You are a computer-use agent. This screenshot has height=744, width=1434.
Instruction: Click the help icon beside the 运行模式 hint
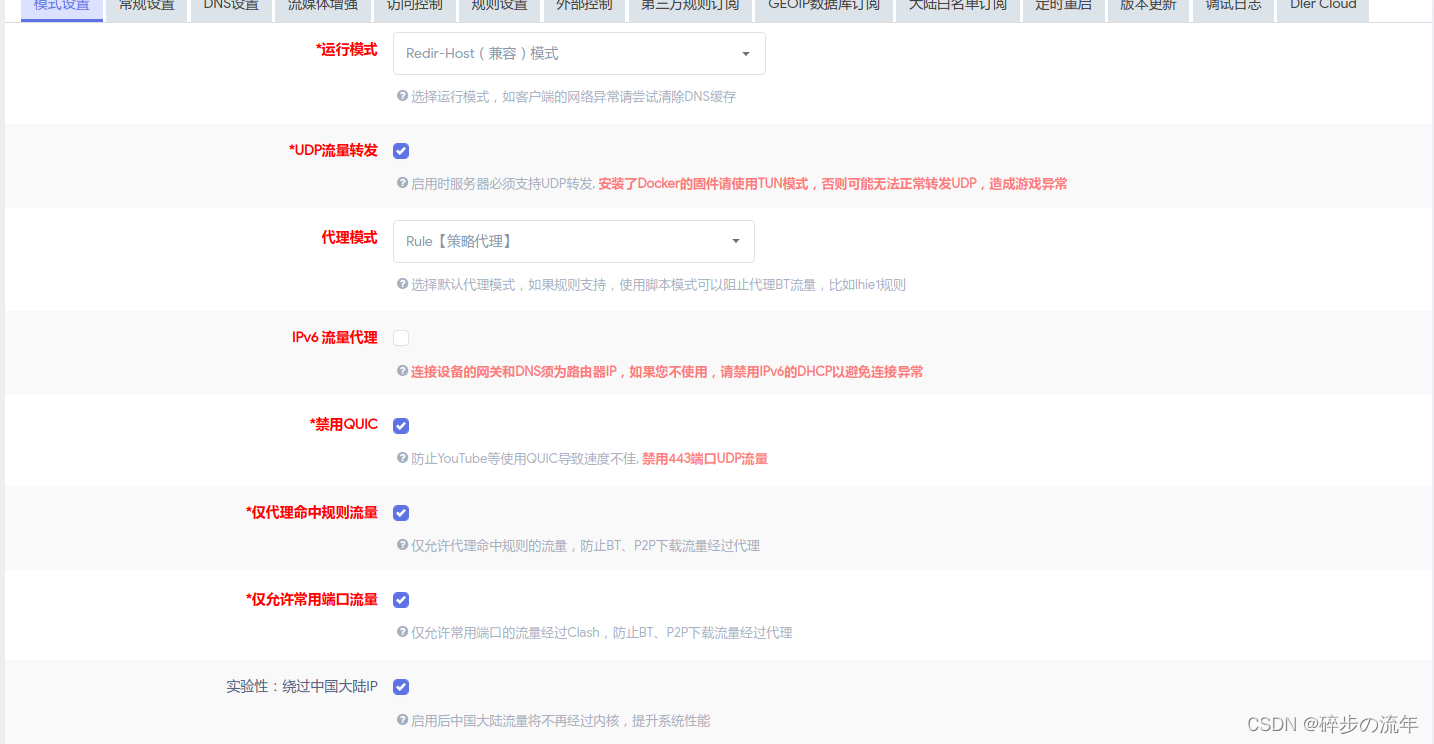[x=402, y=96]
